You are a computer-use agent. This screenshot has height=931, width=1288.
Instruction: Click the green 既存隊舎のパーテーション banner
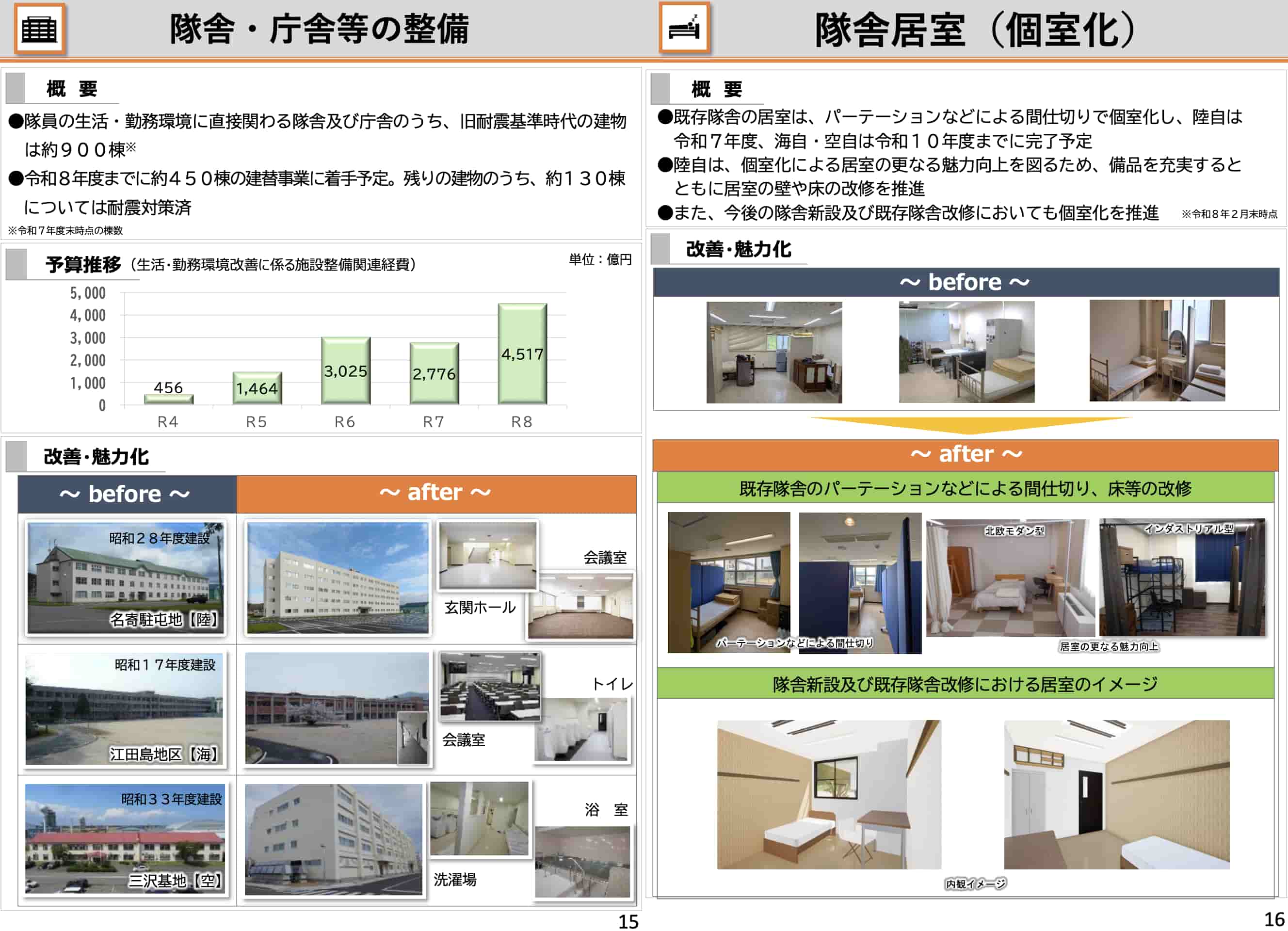tap(965, 488)
